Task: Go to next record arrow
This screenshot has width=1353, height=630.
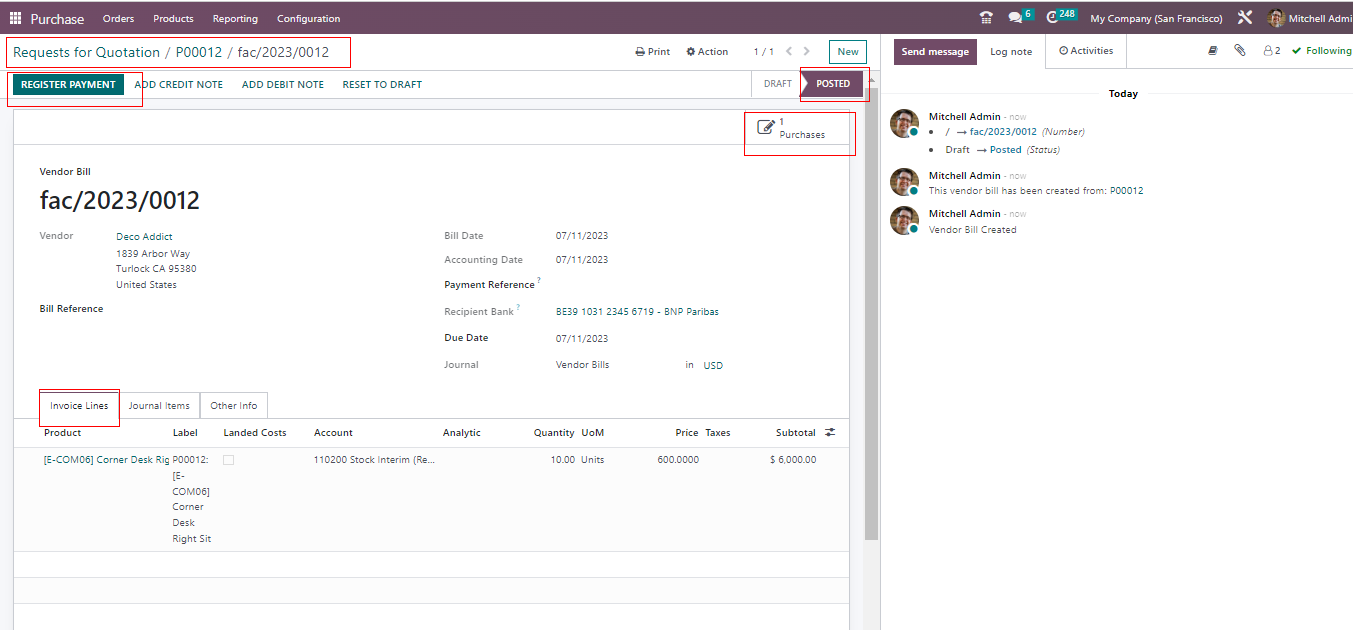Action: tap(807, 52)
